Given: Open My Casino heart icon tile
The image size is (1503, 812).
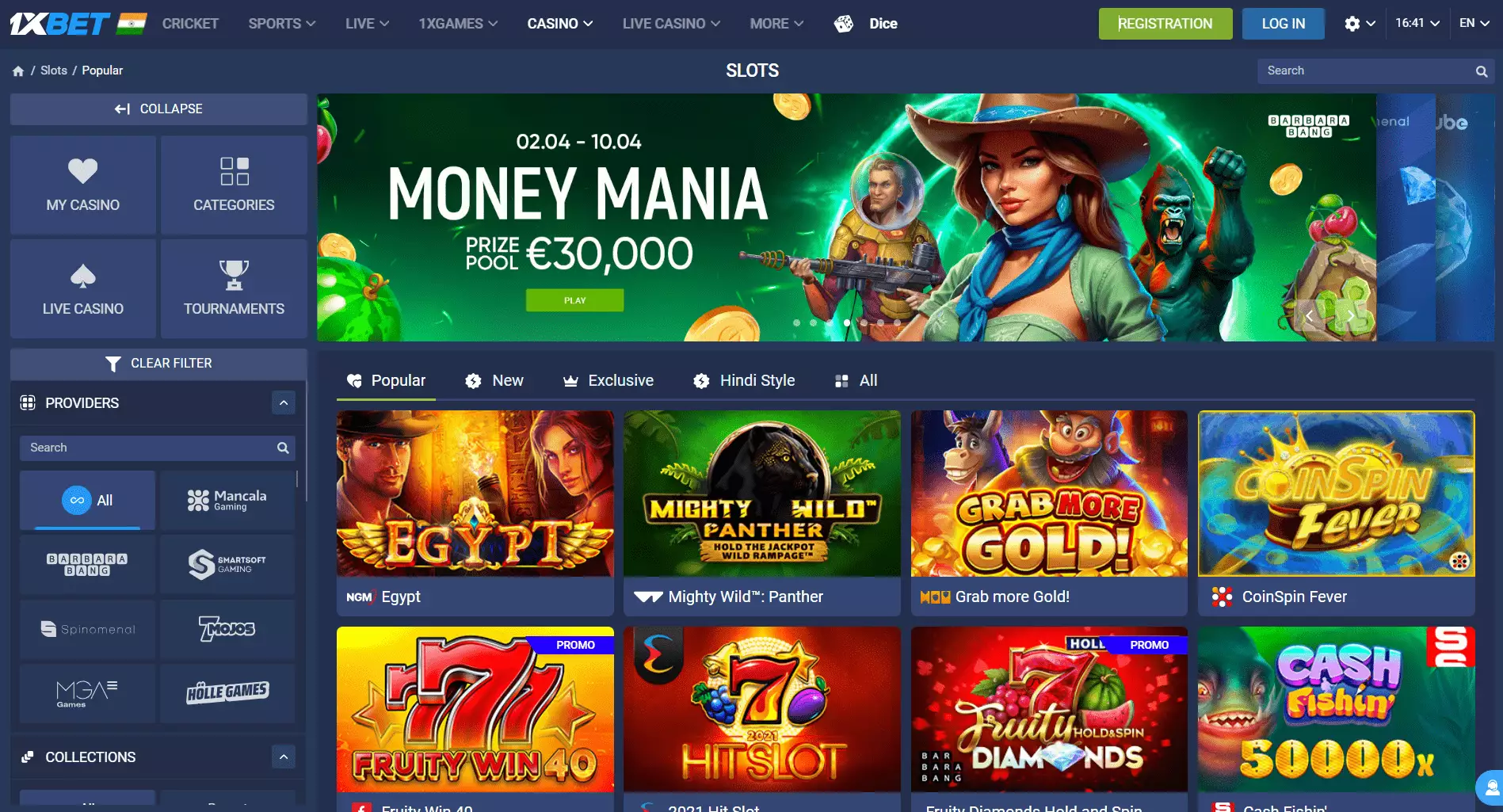Looking at the screenshot, I should 83,185.
